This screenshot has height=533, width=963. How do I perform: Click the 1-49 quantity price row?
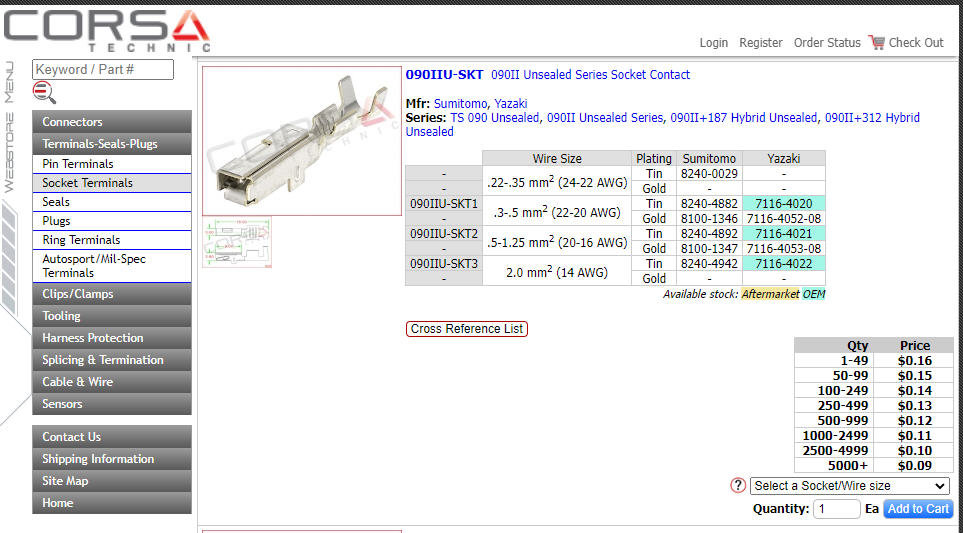[x=874, y=360]
